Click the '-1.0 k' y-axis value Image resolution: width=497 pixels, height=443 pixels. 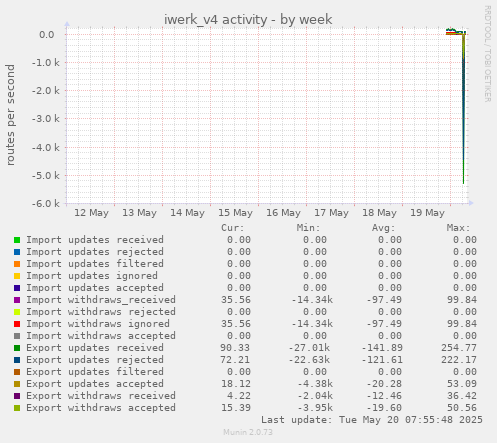(x=46, y=63)
